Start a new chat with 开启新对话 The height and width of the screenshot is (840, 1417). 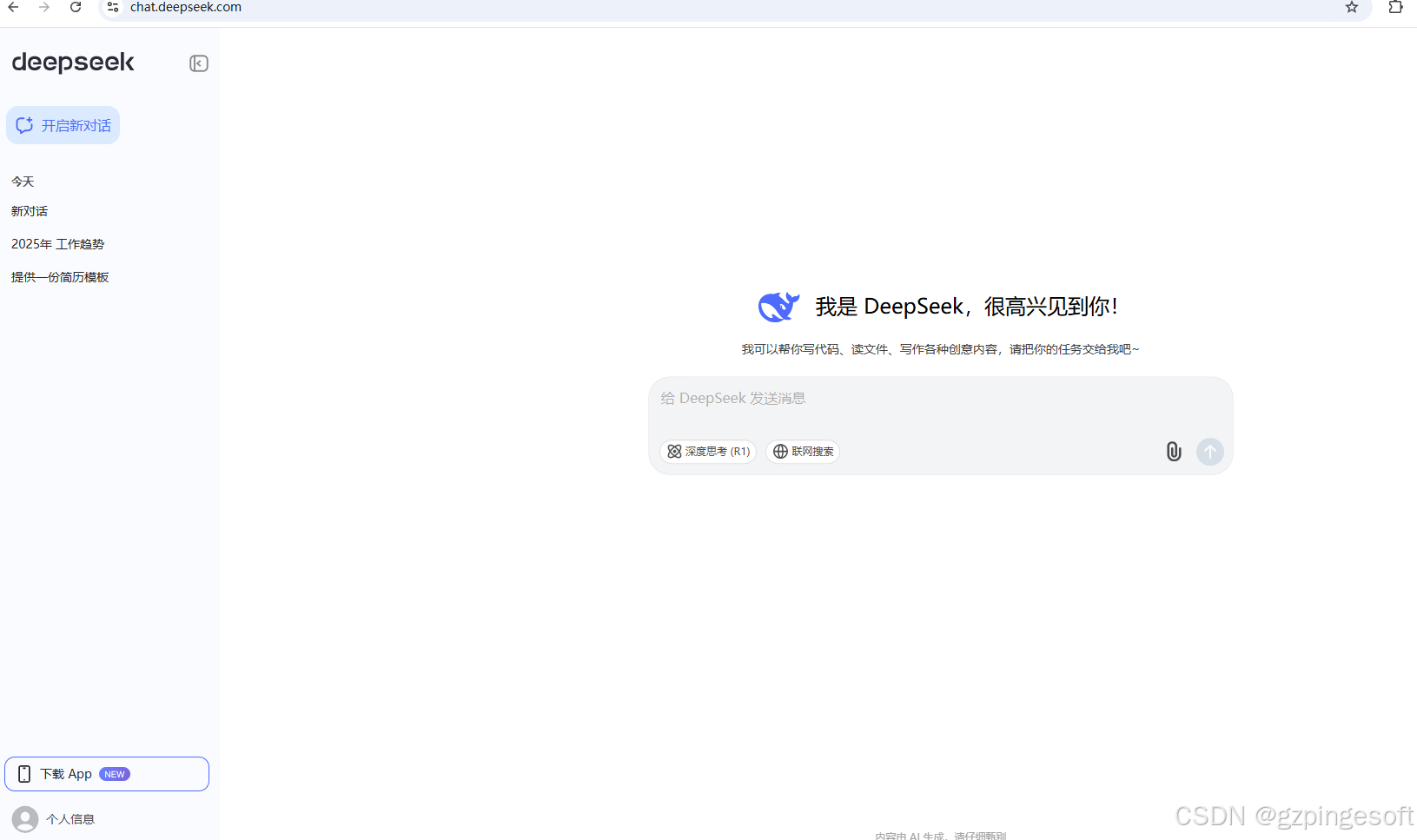[63, 125]
